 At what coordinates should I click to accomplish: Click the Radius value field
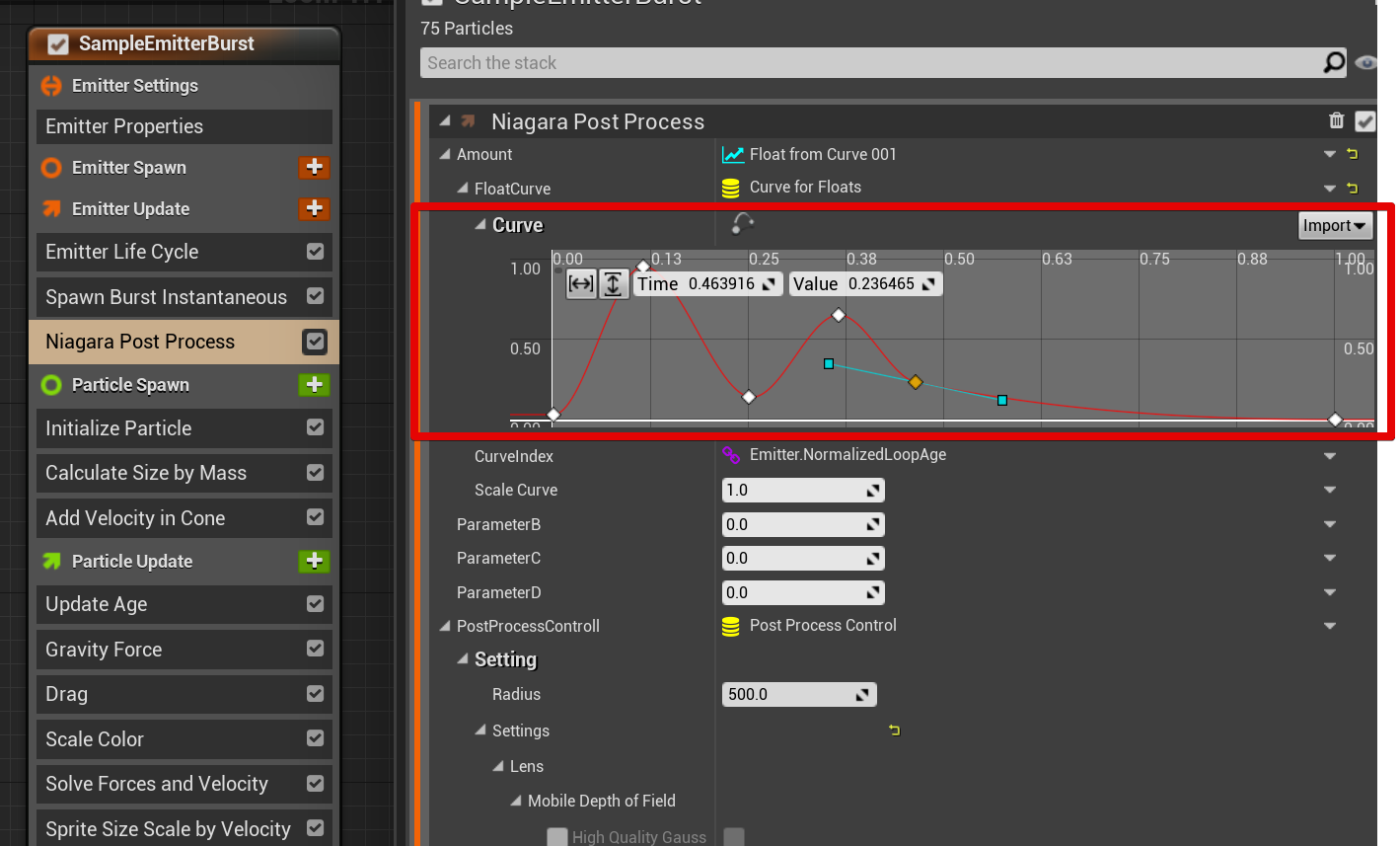point(799,695)
